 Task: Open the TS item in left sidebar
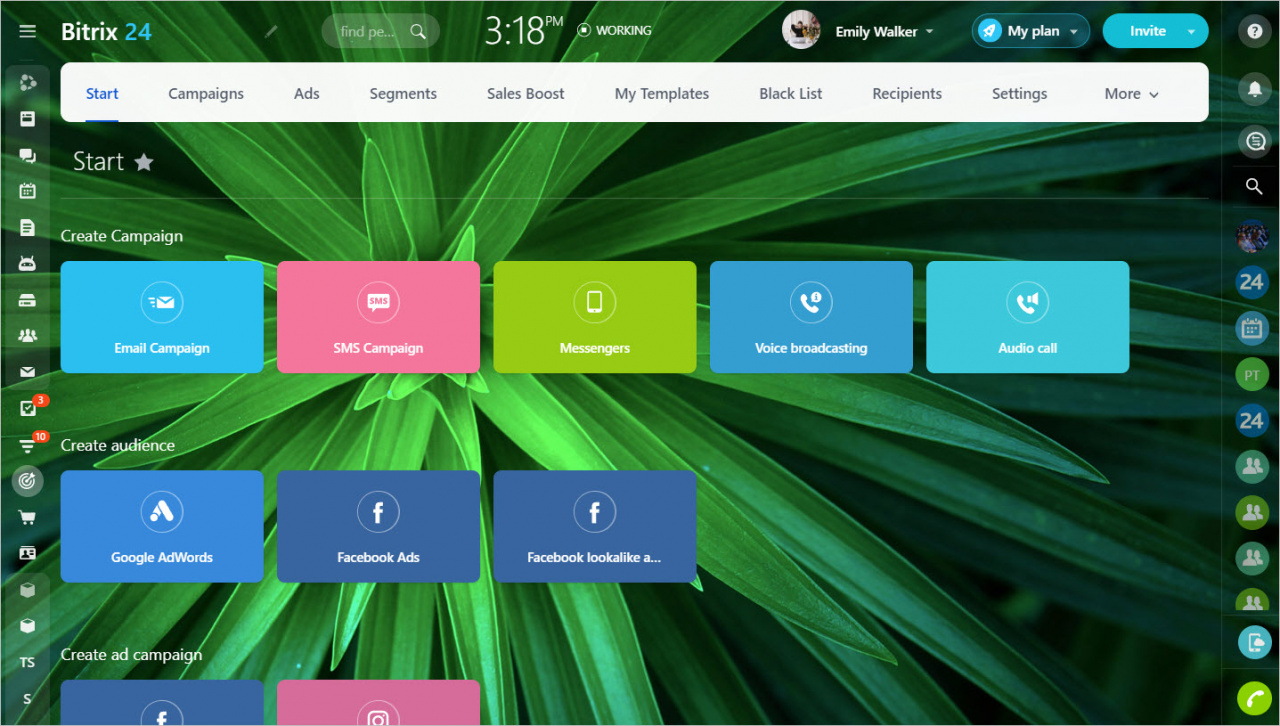point(28,662)
